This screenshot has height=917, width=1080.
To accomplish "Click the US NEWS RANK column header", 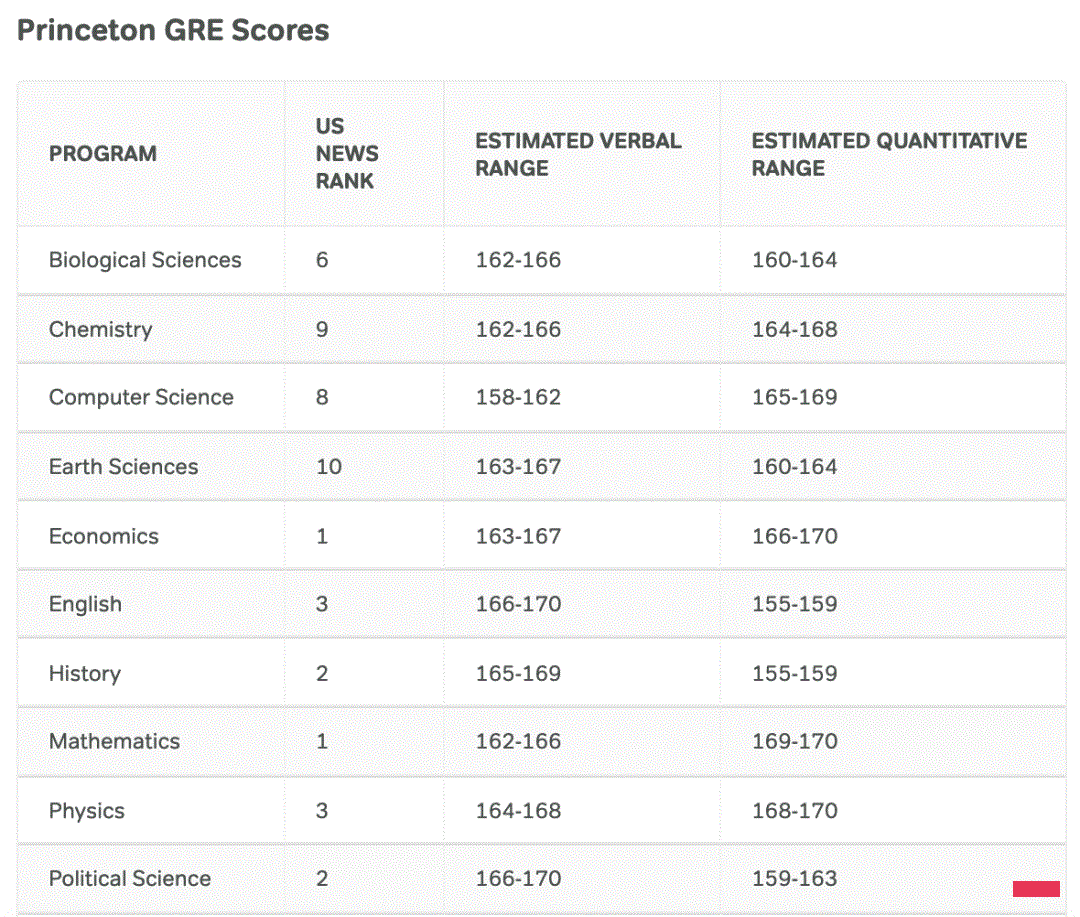I will tap(347, 154).
